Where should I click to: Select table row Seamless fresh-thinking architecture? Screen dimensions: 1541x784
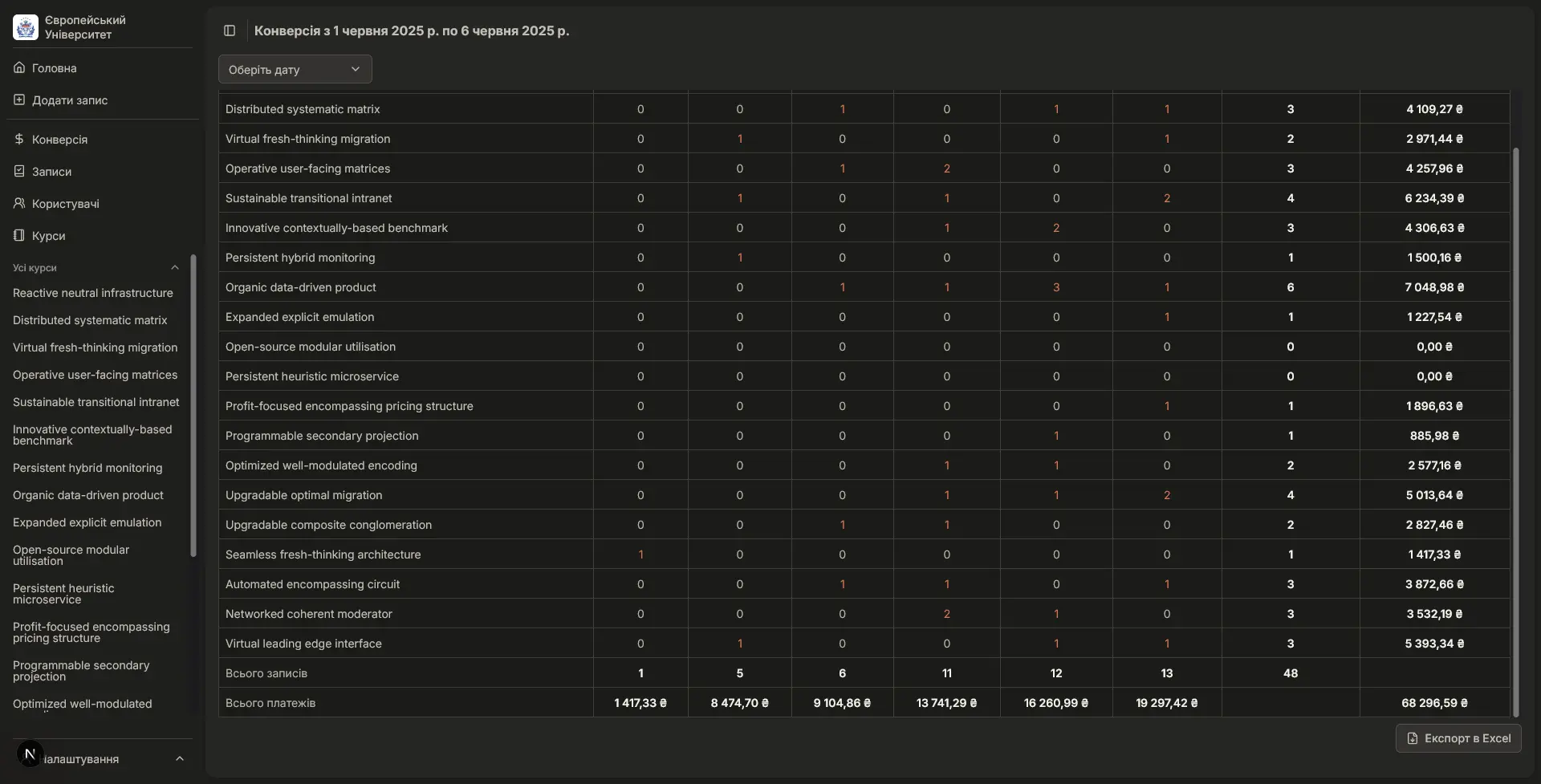coord(864,554)
